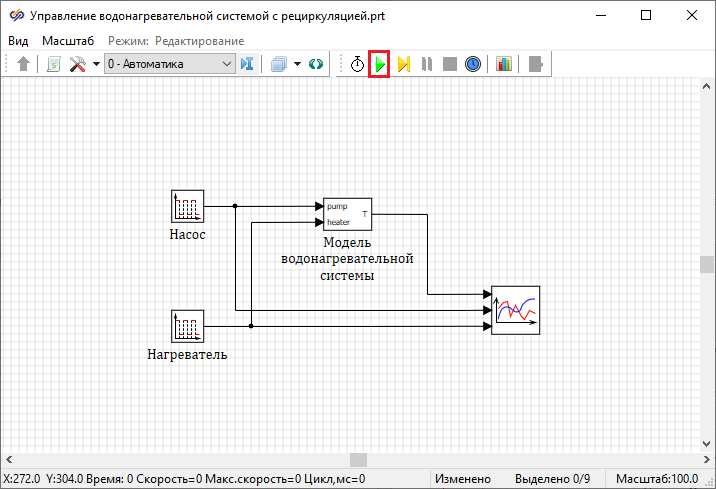Open the script page icon
This screenshot has height=489, width=716.
pos(53,64)
